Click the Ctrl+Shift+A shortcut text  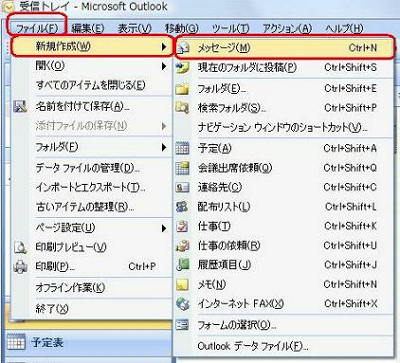[350, 148]
